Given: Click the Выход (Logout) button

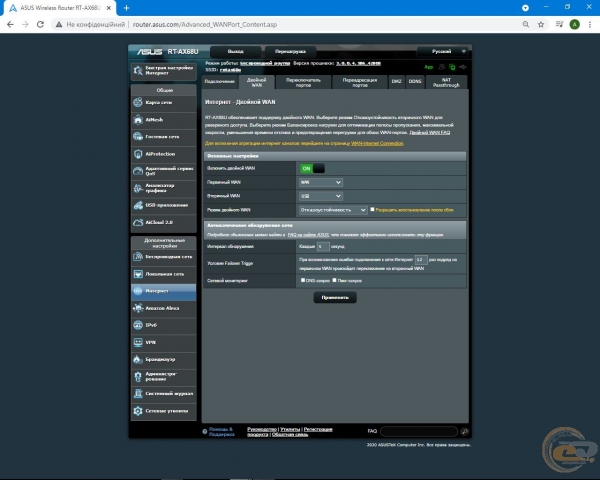Looking at the screenshot, I should [236, 51].
